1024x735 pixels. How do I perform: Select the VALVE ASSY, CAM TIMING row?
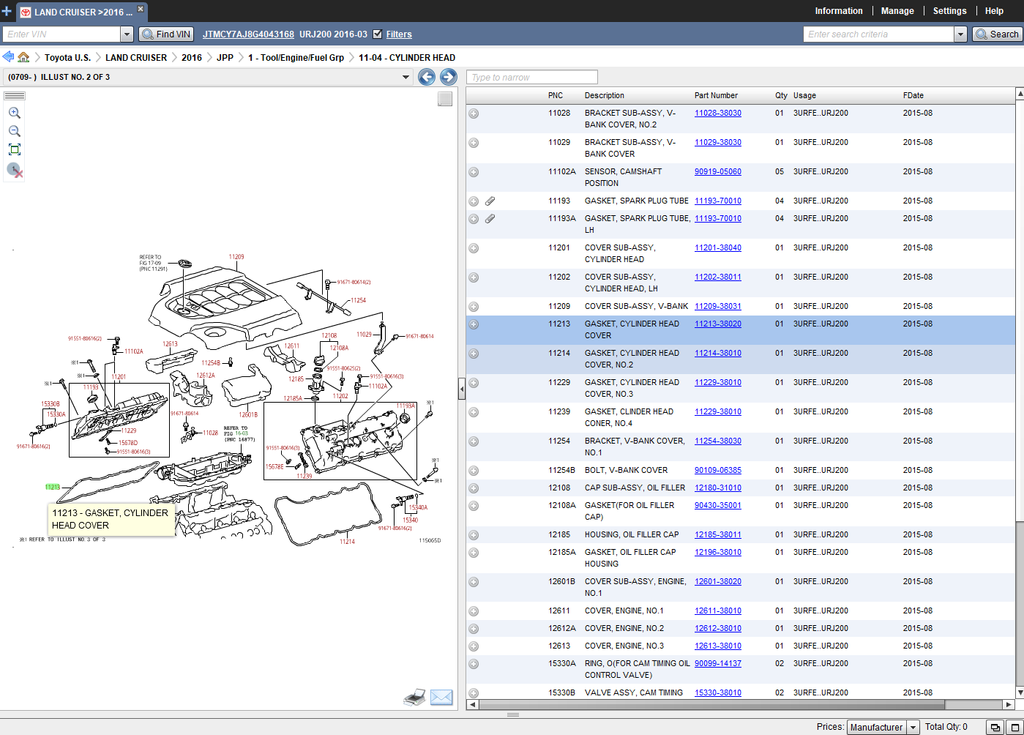click(740, 693)
